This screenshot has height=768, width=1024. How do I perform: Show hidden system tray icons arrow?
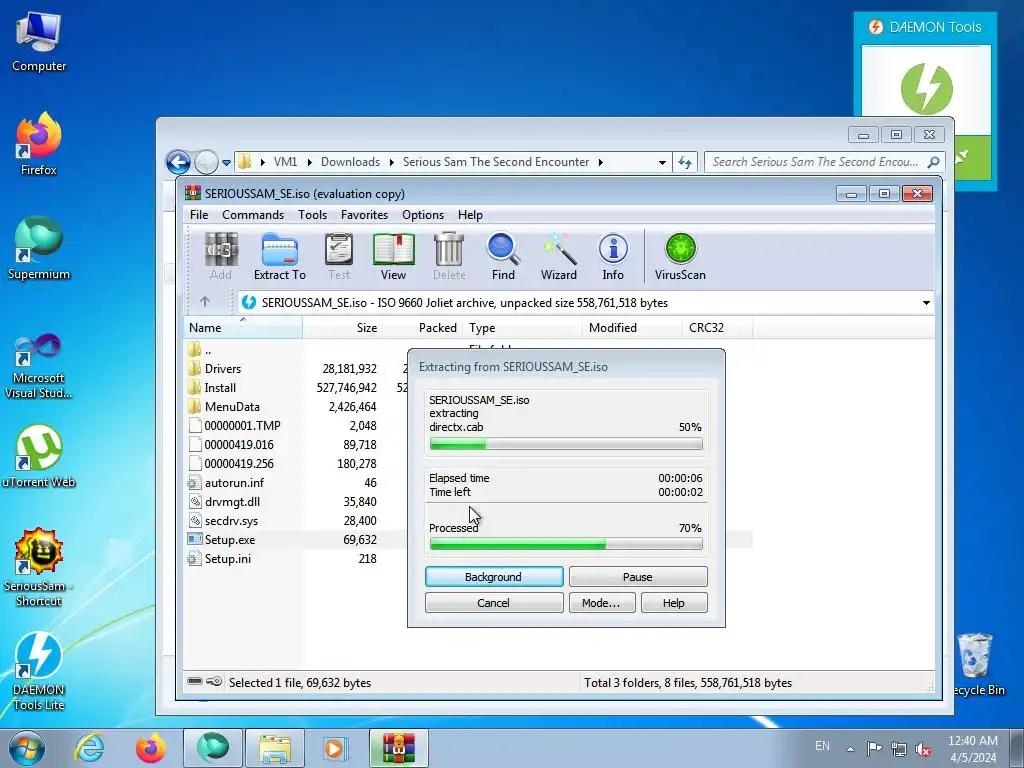pos(850,749)
